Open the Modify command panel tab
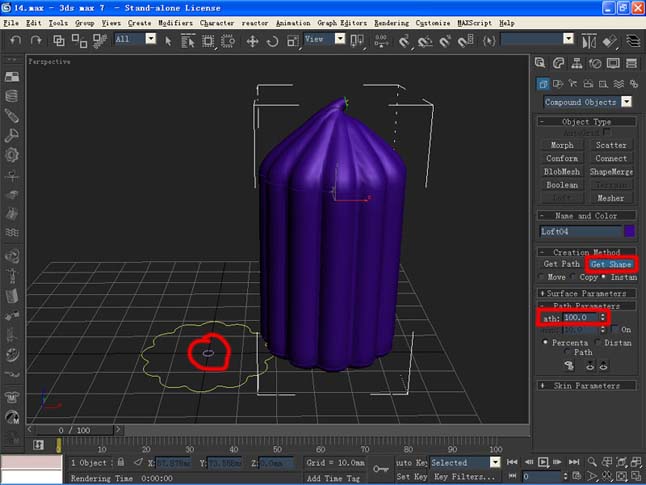646x485 pixels. click(561, 84)
